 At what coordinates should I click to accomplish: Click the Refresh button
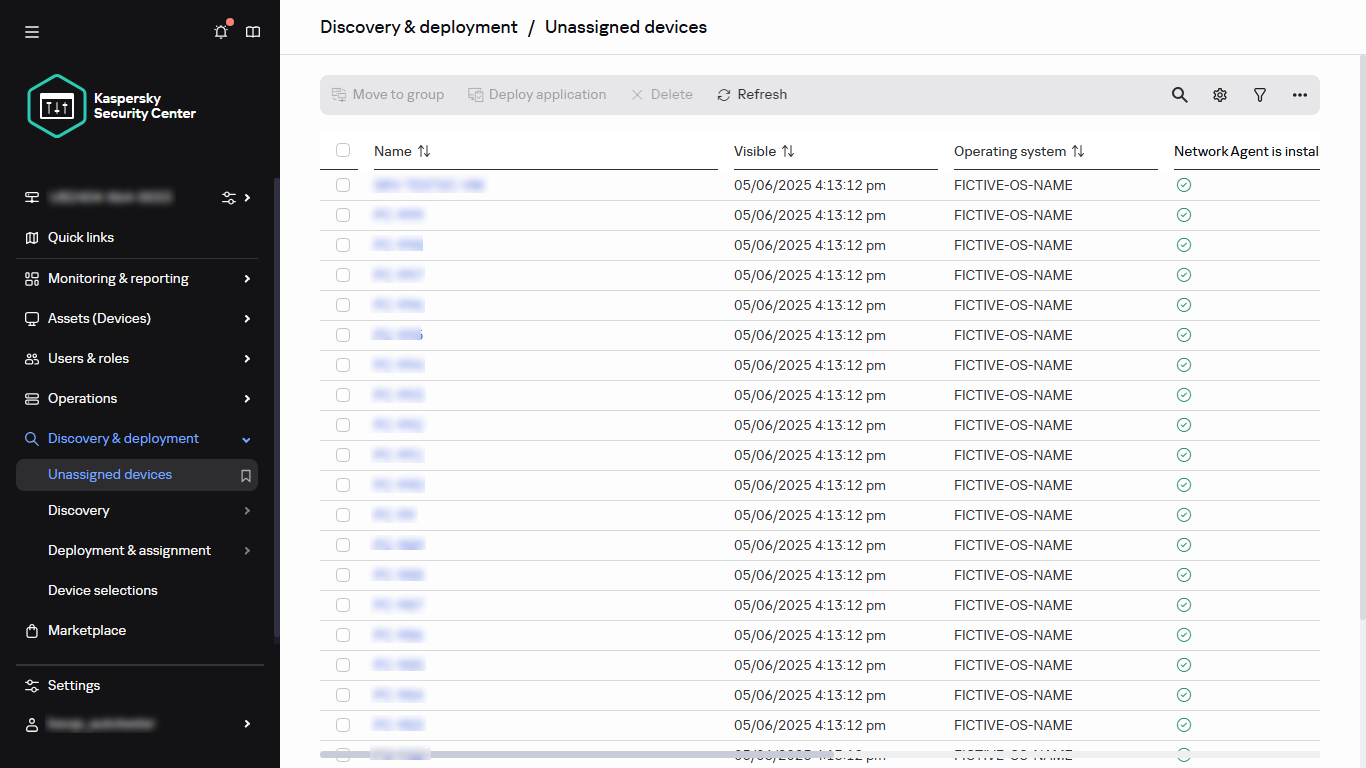click(x=751, y=94)
